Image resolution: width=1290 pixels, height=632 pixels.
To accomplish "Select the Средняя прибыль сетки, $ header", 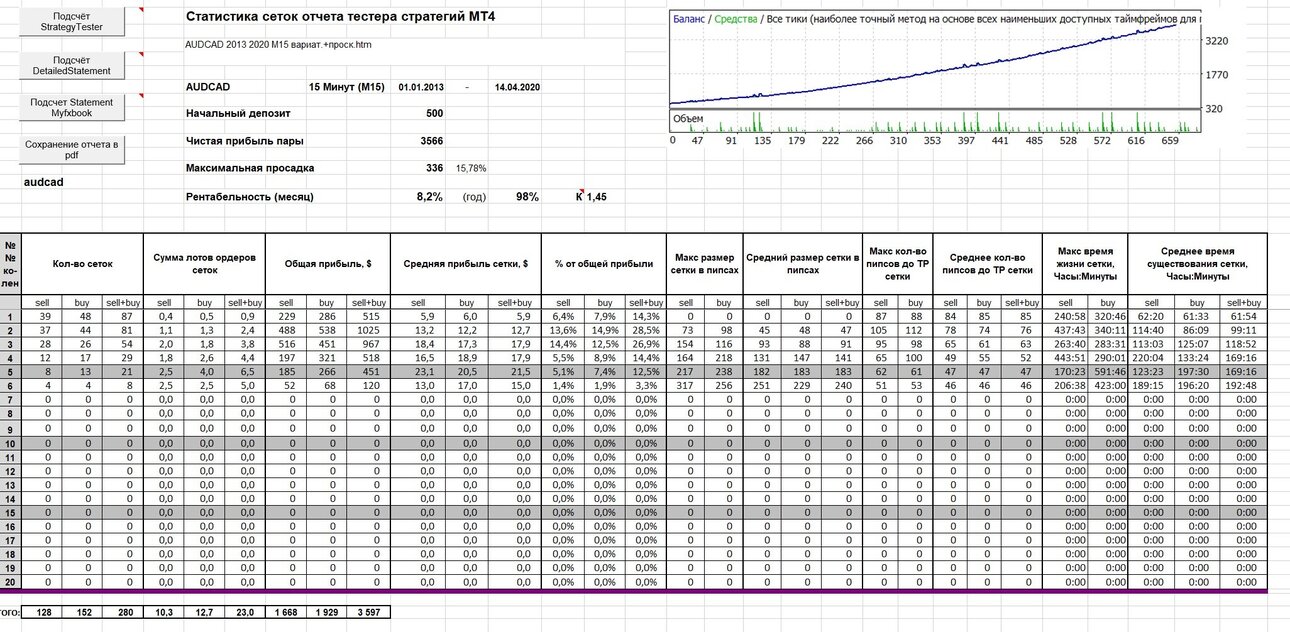I will [464, 264].
